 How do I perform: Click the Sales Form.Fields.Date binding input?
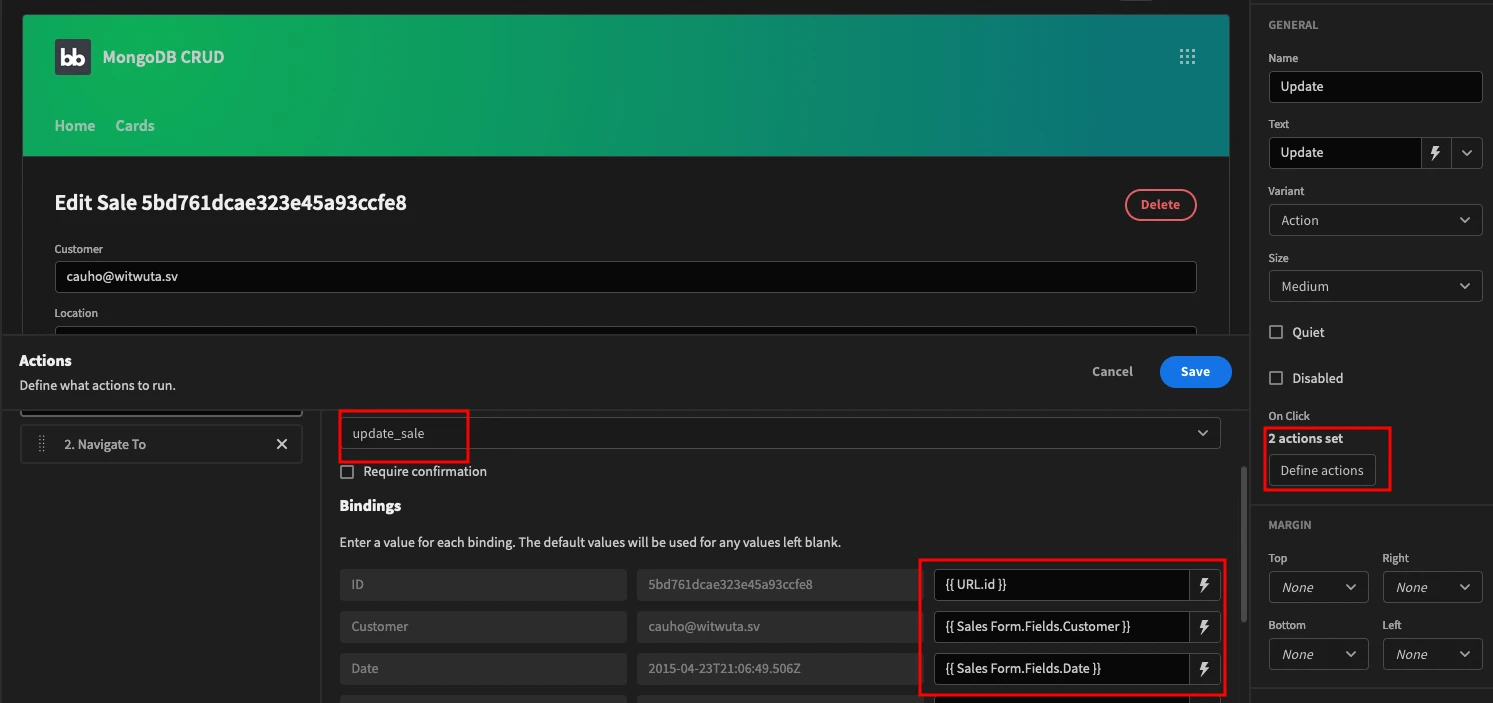click(1061, 669)
